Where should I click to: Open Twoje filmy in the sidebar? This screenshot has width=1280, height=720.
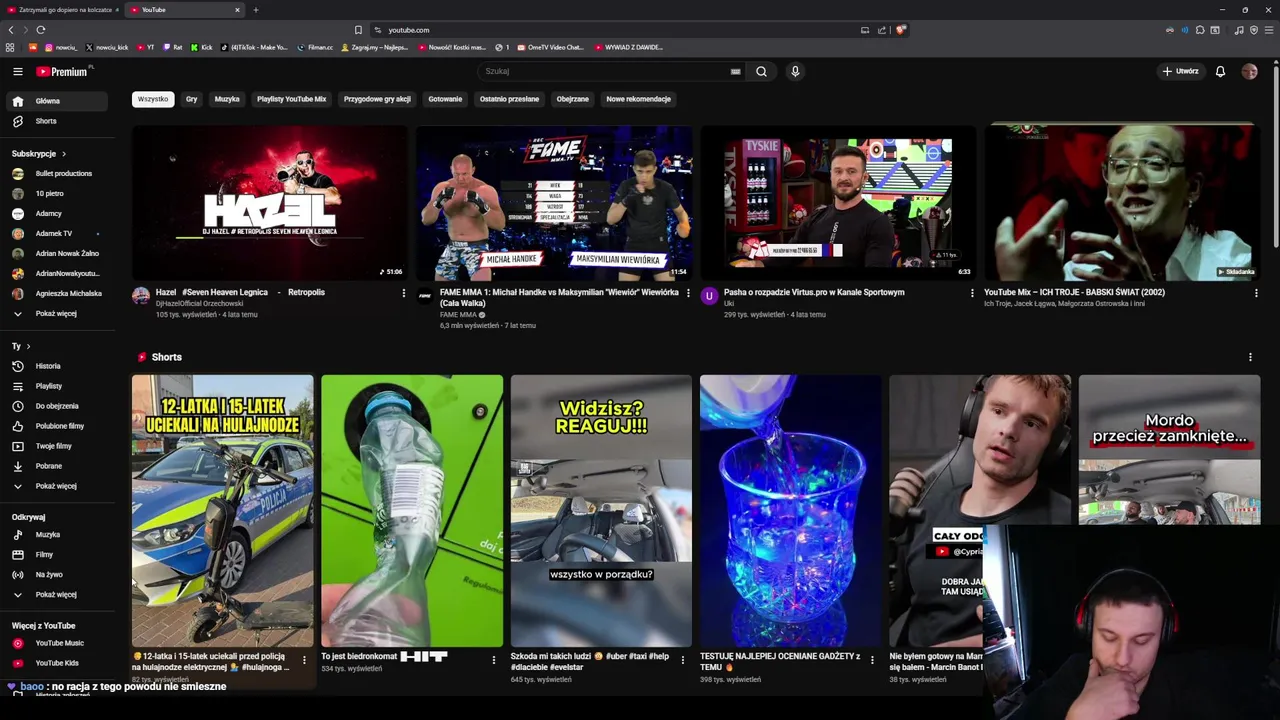click(x=57, y=446)
